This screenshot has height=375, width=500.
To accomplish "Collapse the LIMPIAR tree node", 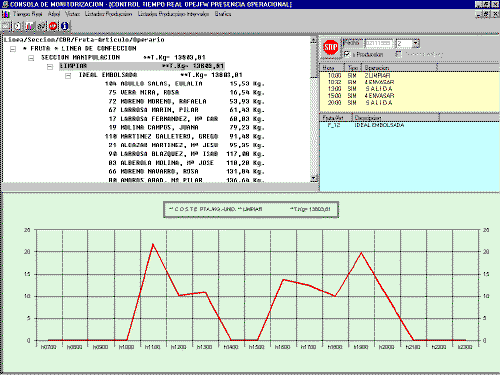I will [x=50, y=67].
